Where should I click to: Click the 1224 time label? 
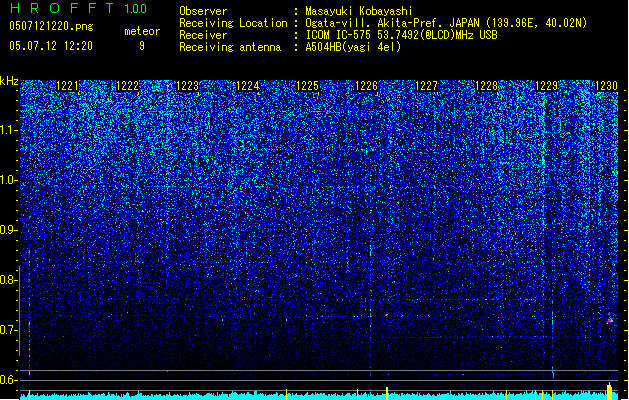click(x=248, y=86)
